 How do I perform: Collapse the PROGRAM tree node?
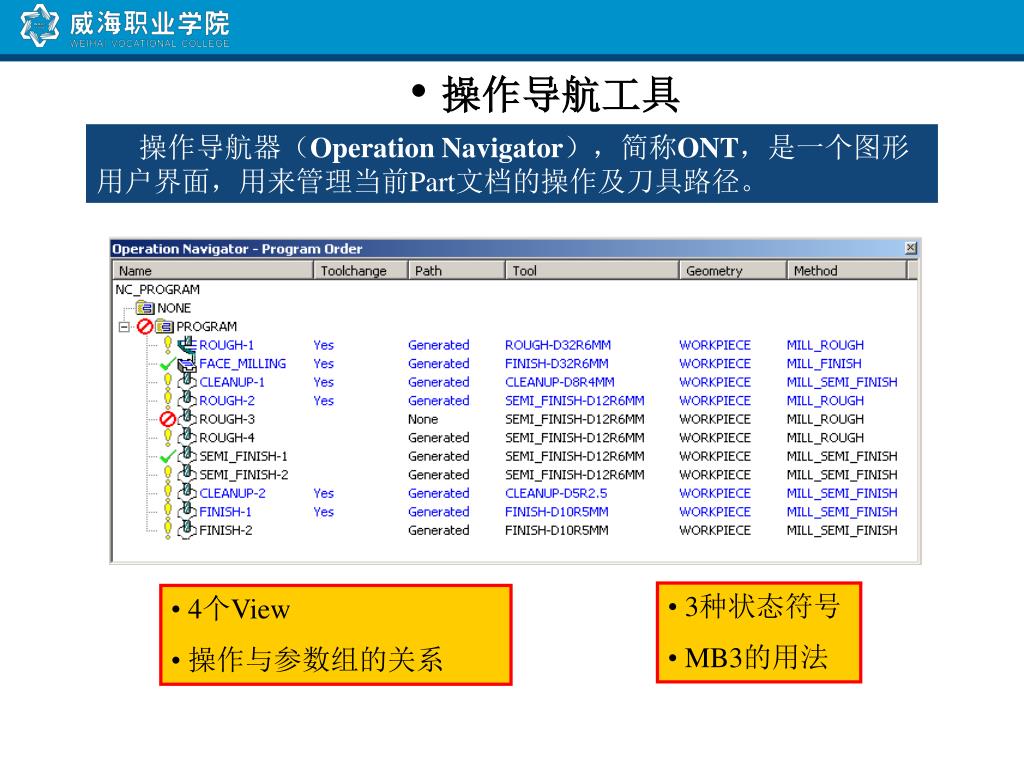coord(124,327)
